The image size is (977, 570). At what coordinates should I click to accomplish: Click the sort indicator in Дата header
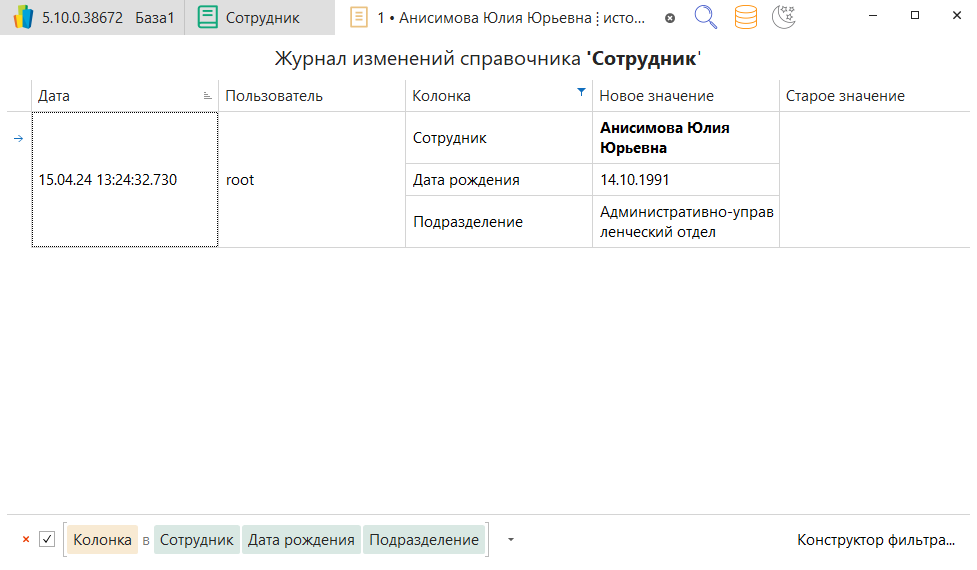207,96
